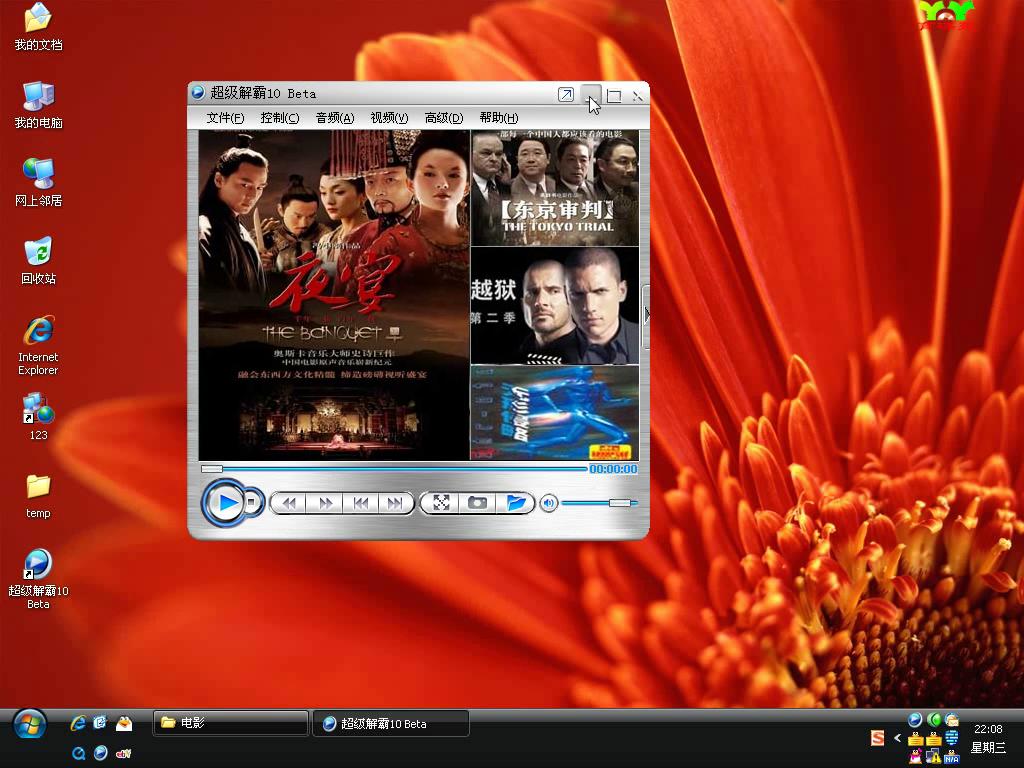Launch QQ penguin from quick launch
The width and height of the screenshot is (1024, 768).
click(123, 723)
